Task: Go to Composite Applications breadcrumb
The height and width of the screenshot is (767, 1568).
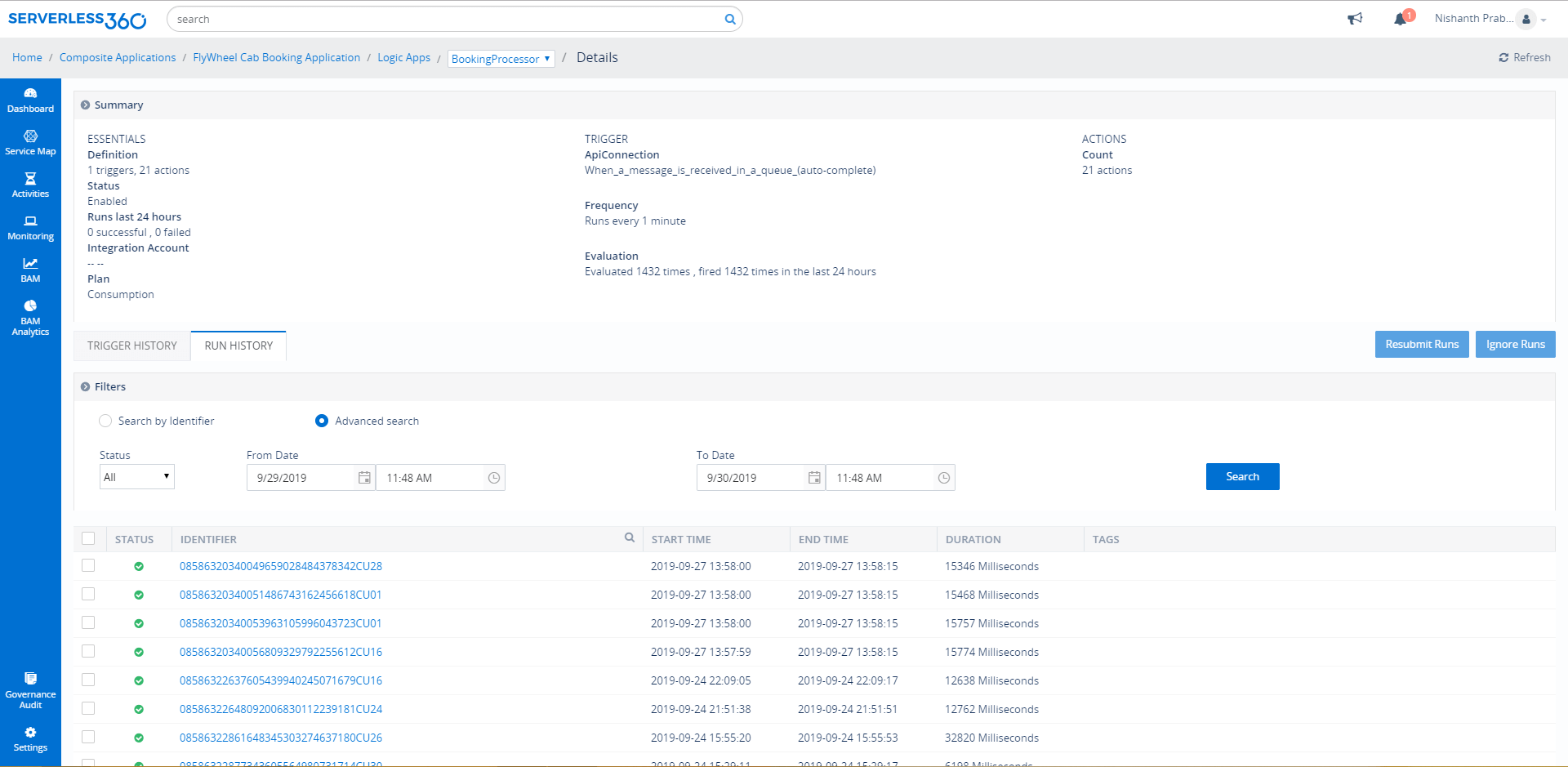Action: click(118, 58)
